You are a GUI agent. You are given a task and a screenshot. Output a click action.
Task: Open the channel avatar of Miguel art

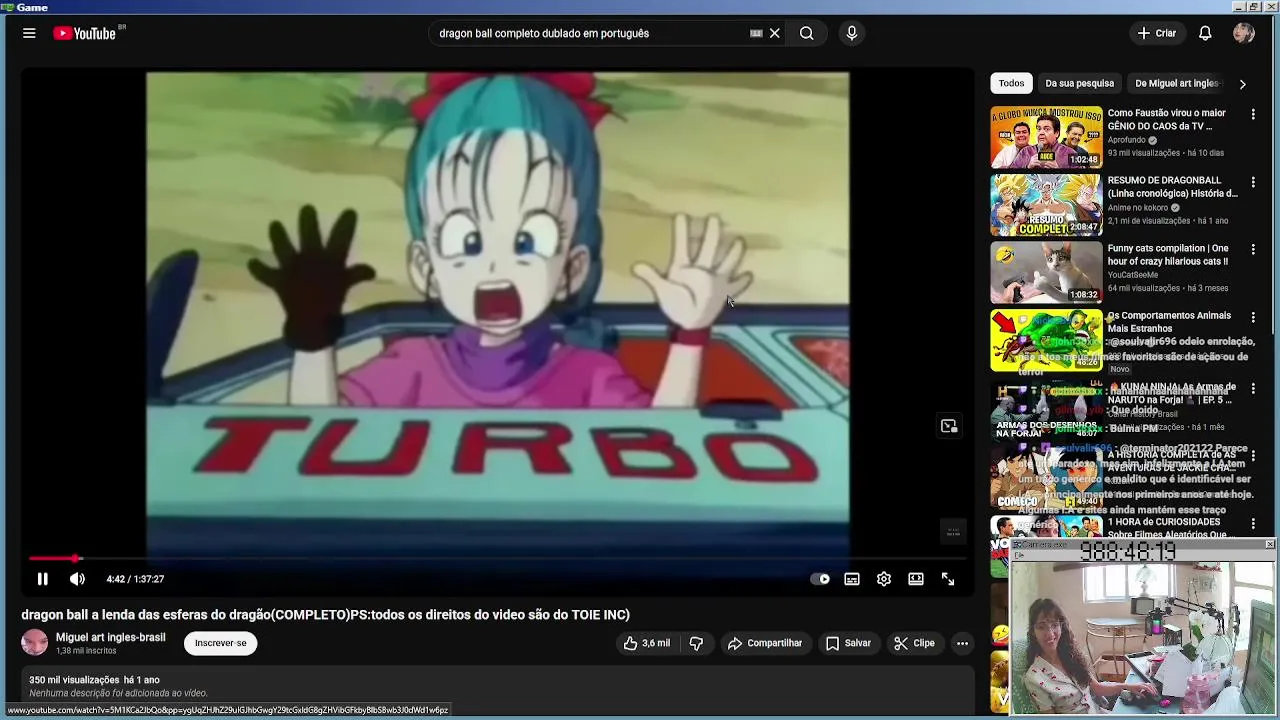pos(35,643)
